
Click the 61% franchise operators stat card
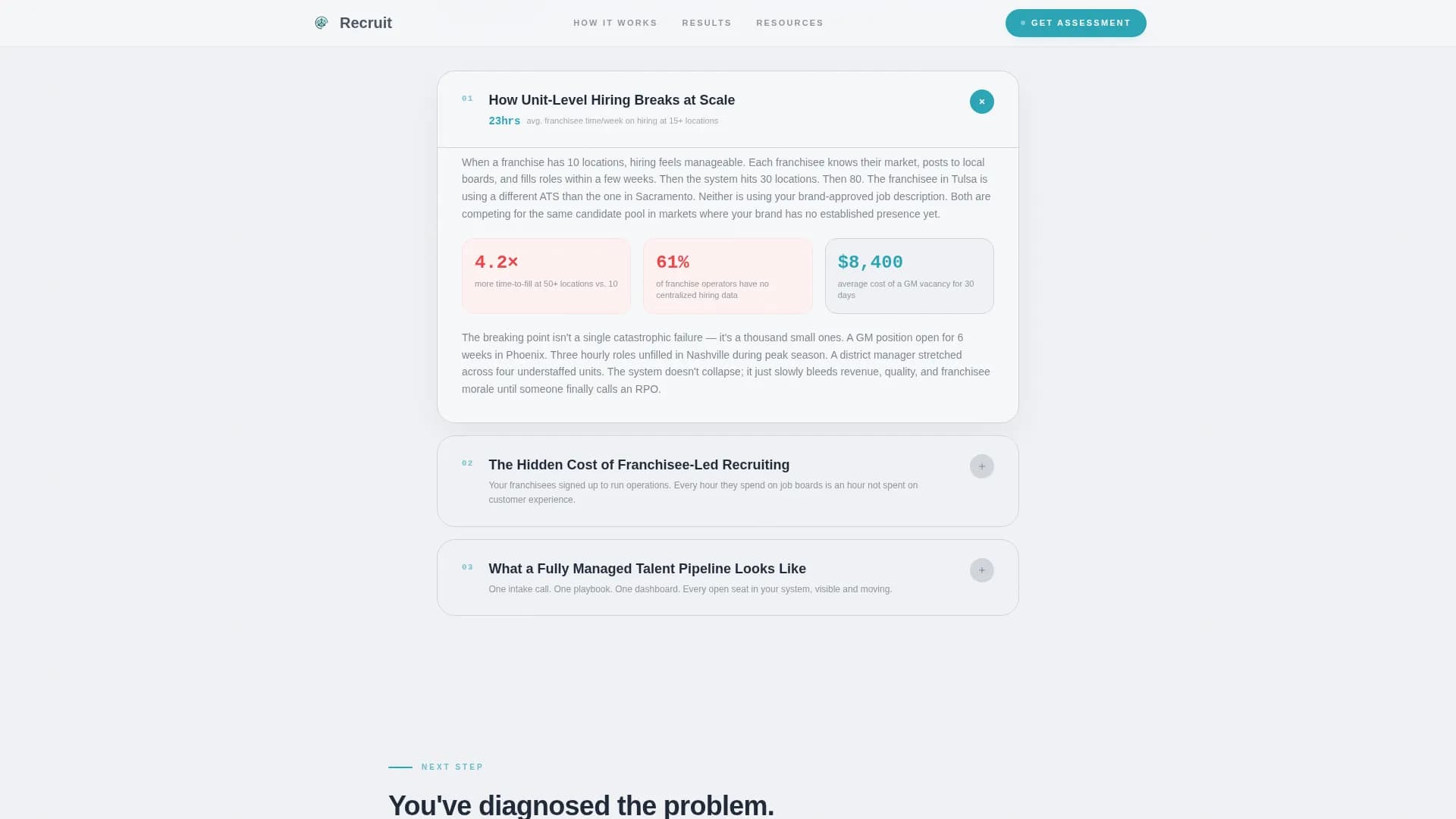click(727, 275)
